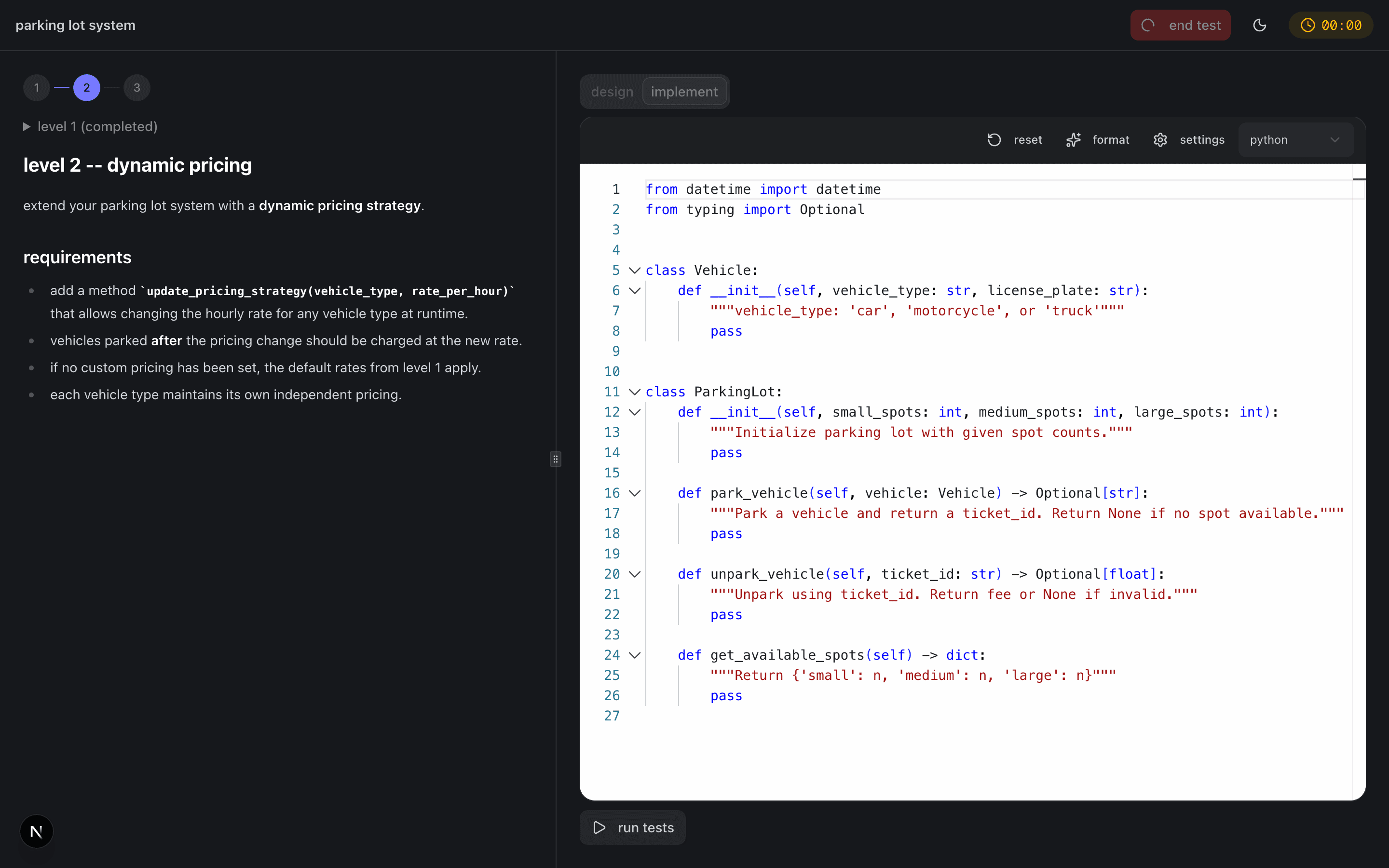Image resolution: width=1389 pixels, height=868 pixels.
Task: Run tests button
Action: pyautogui.click(x=632, y=827)
